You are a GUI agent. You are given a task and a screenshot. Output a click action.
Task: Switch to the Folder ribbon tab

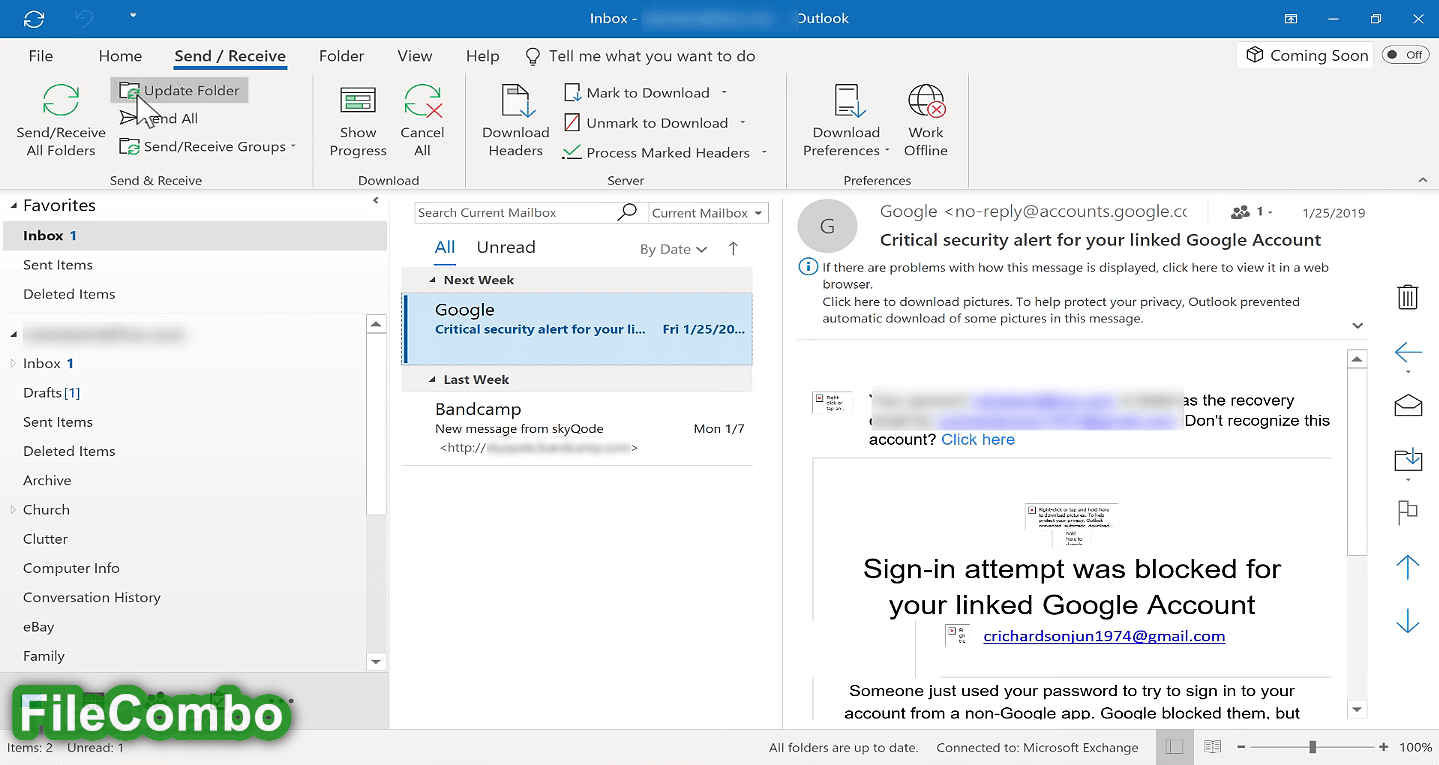pyautogui.click(x=342, y=56)
